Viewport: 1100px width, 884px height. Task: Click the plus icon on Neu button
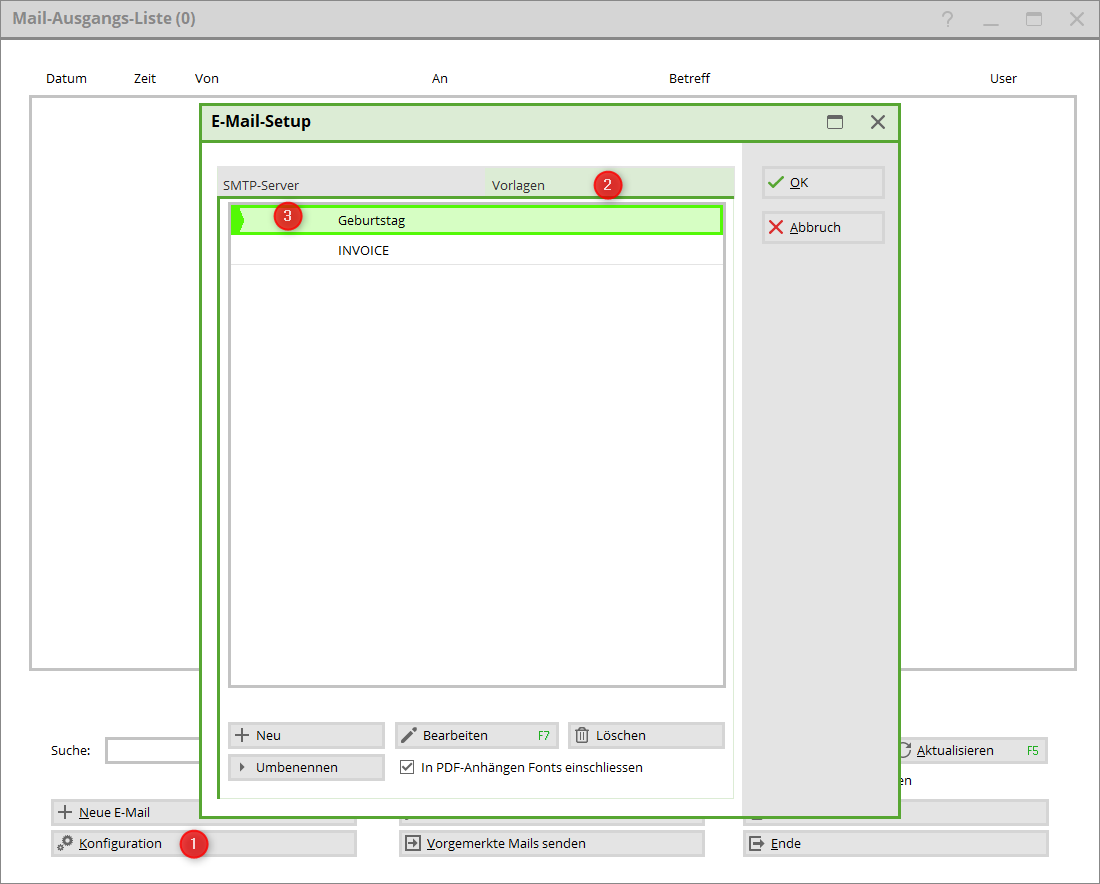point(241,736)
